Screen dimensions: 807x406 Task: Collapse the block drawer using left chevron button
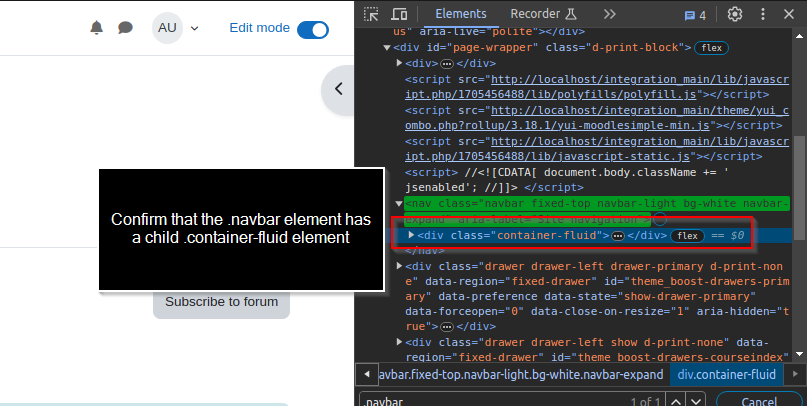click(338, 89)
